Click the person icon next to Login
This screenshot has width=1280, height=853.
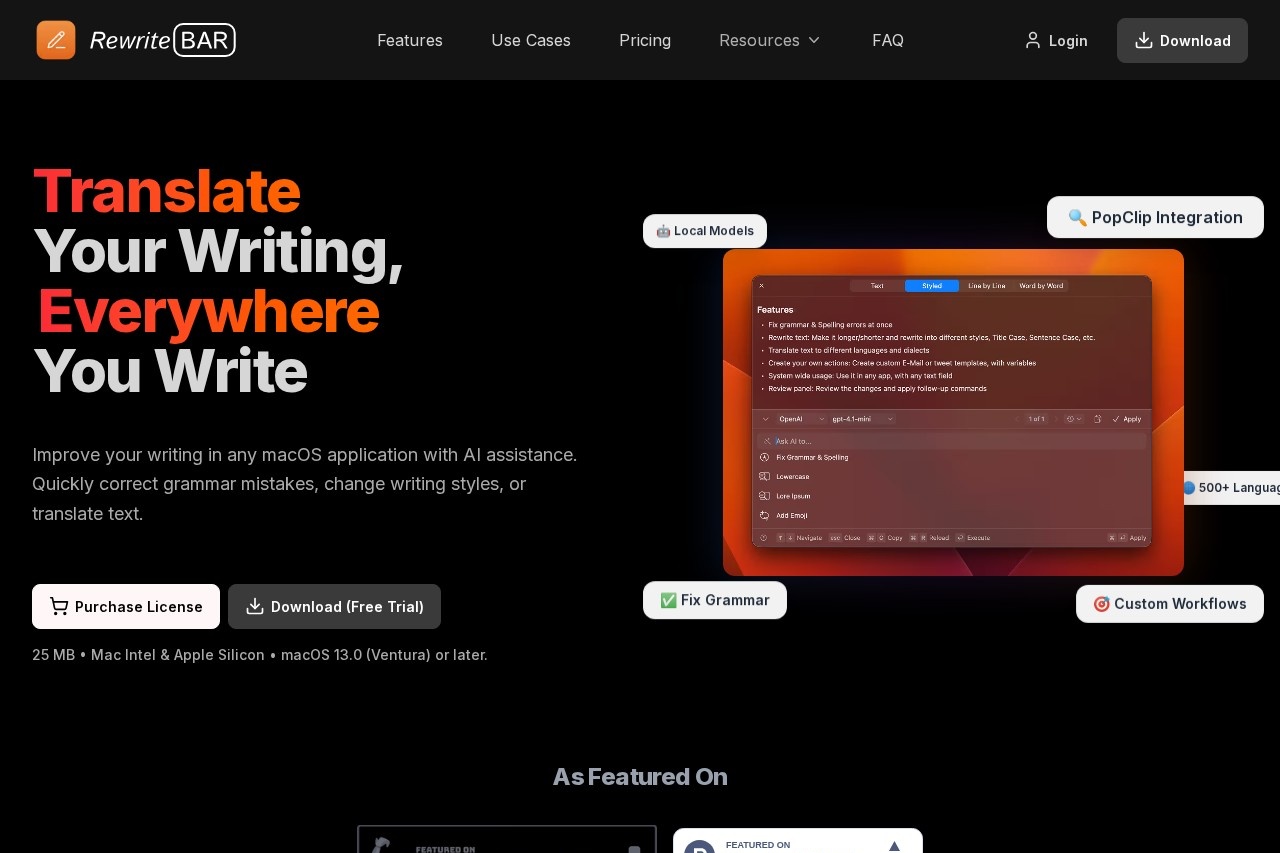click(x=1033, y=40)
